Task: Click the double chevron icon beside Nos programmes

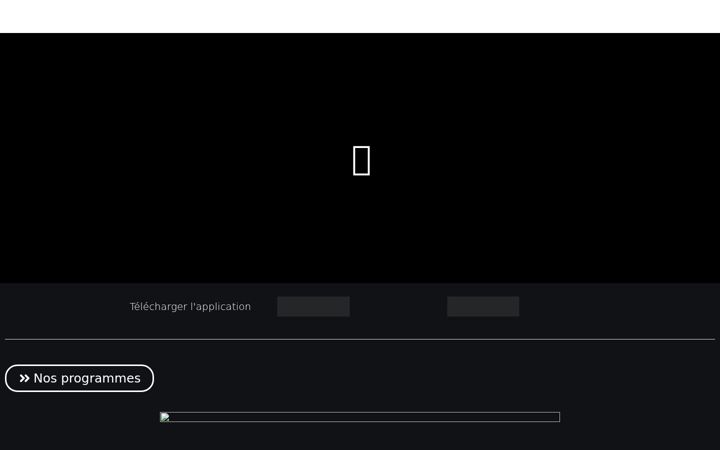Action: [24, 378]
